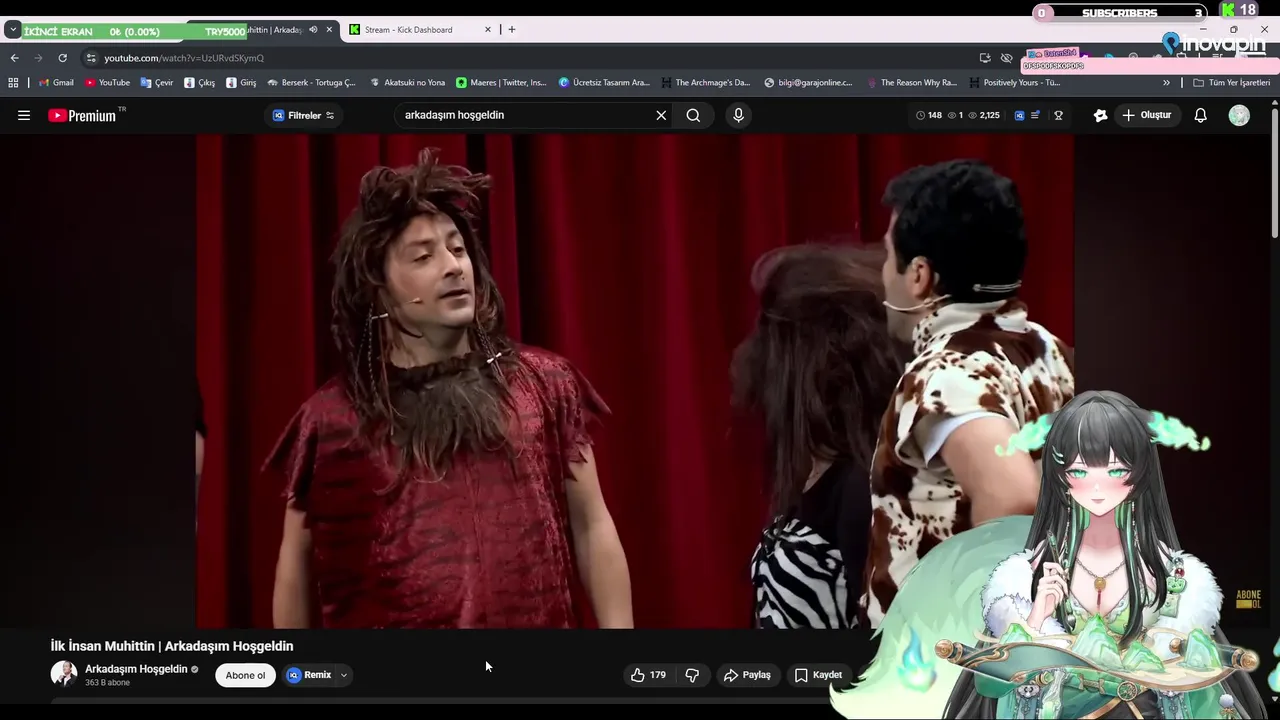Screen dimensions: 1280x720
Task: Dislike the video with thumbs down
Action: (x=692, y=675)
